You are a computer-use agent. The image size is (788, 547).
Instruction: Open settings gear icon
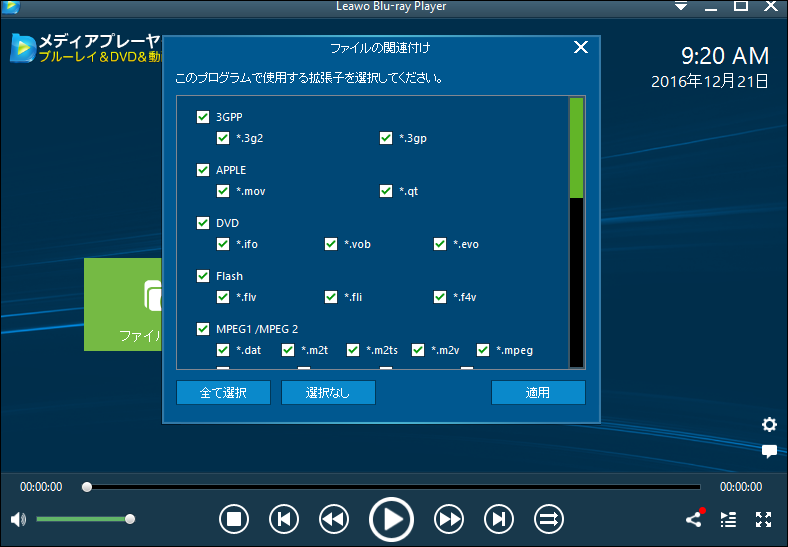tap(769, 425)
